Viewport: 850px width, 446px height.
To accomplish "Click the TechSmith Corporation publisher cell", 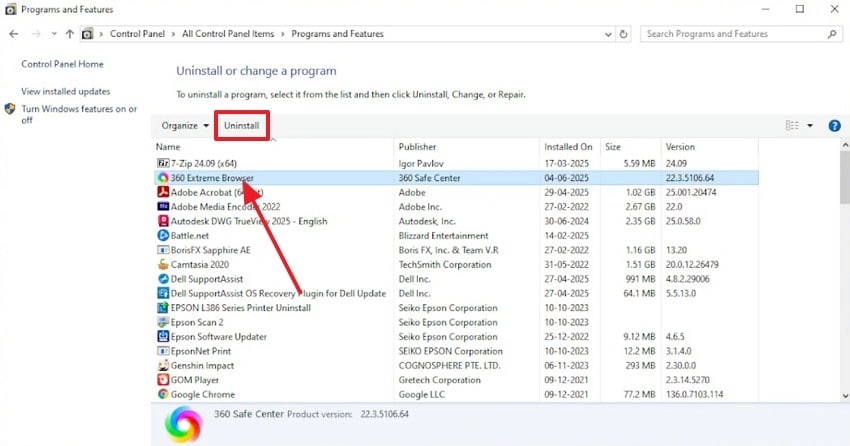I will click(x=445, y=264).
